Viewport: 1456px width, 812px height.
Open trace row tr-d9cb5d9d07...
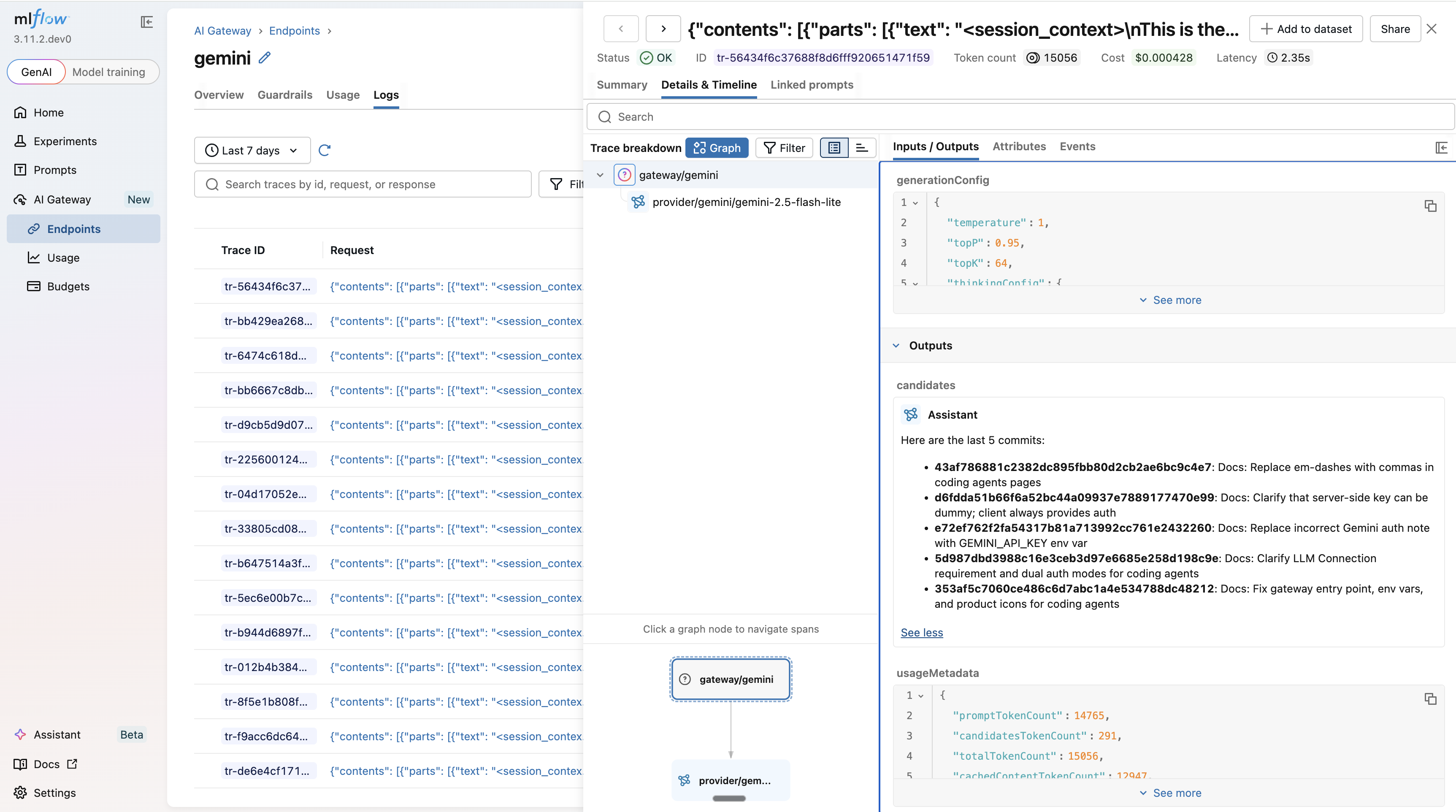tap(268, 425)
